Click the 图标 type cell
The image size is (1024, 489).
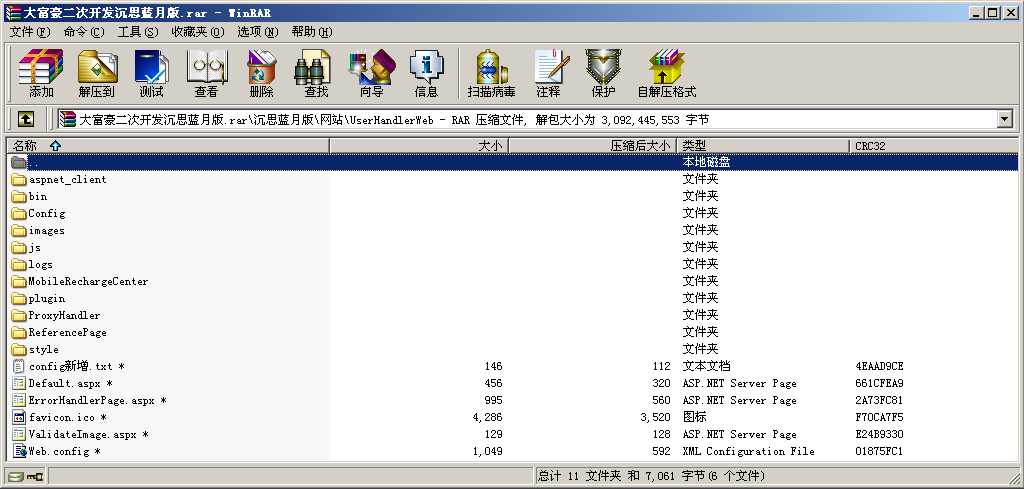pos(694,417)
